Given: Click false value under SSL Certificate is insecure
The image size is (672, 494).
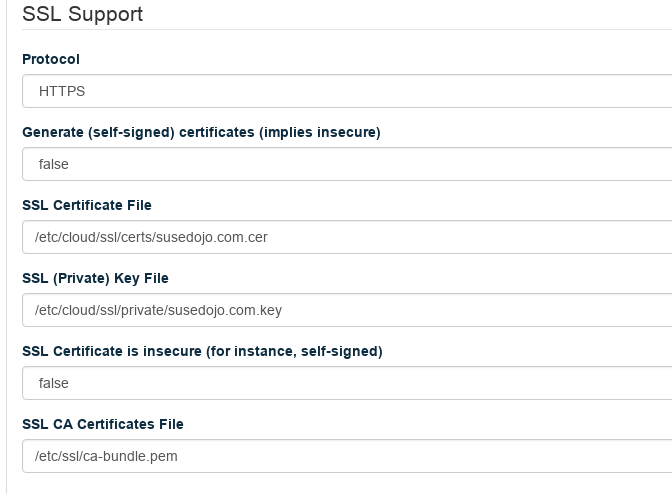Looking at the screenshot, I should 54,383.
